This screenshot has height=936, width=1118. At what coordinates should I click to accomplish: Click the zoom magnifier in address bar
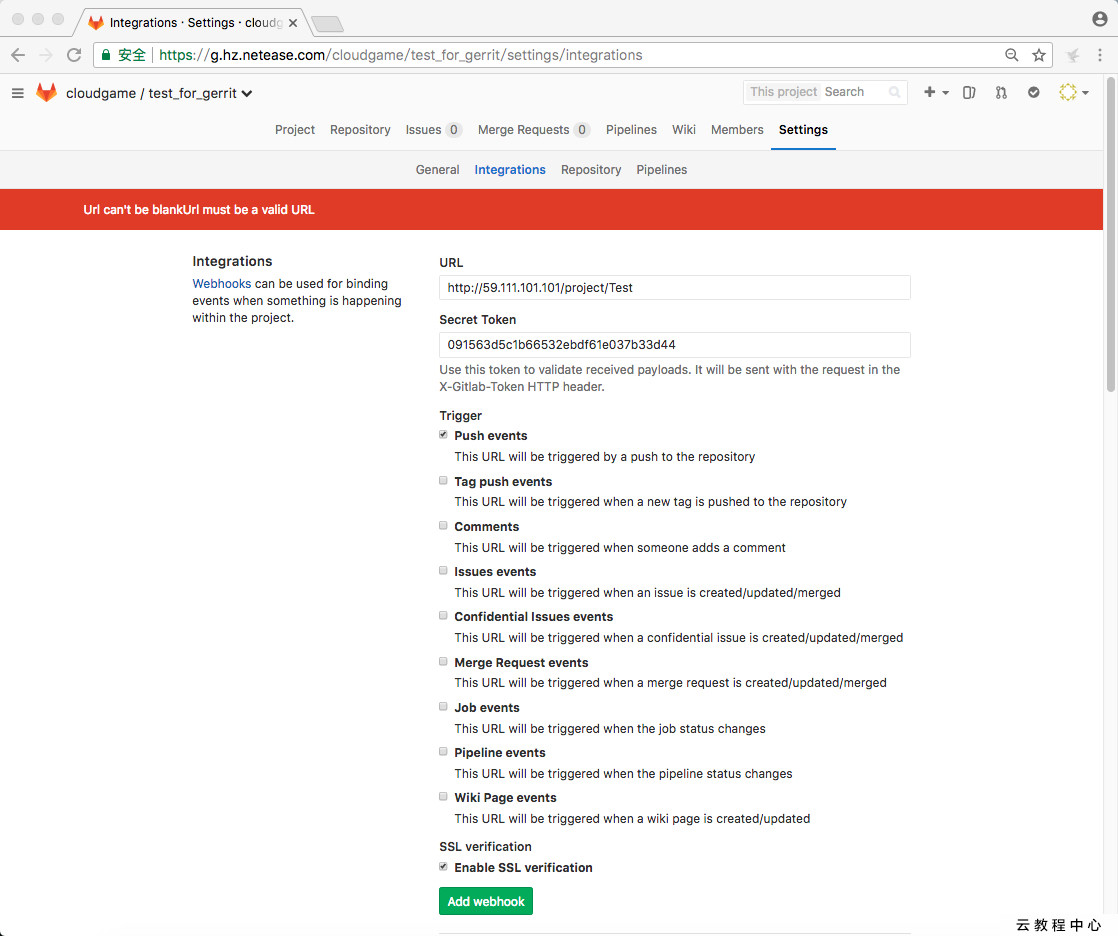(1012, 55)
